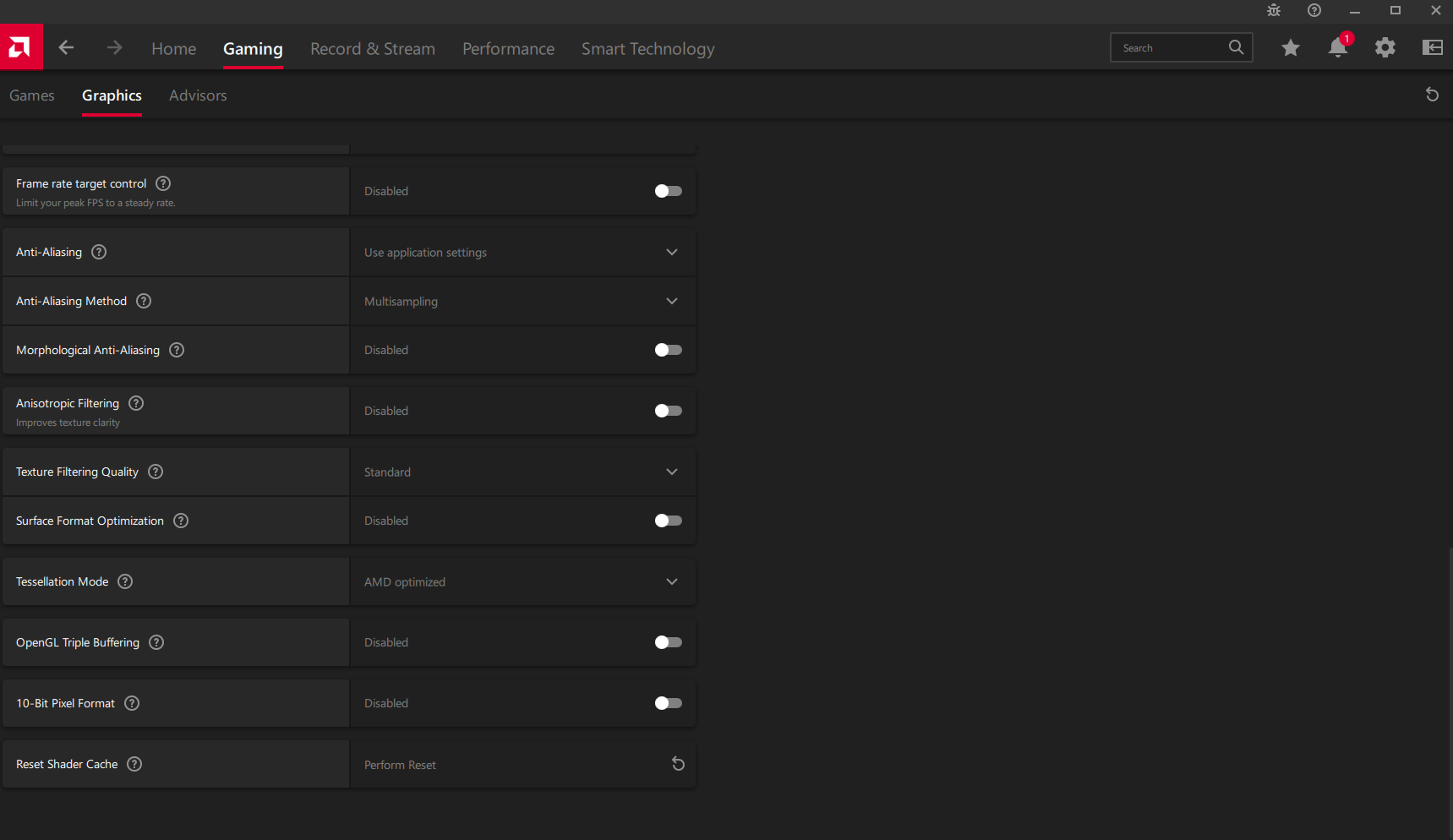This screenshot has width=1453, height=840.
Task: Click the Search input field
Action: 1171,48
